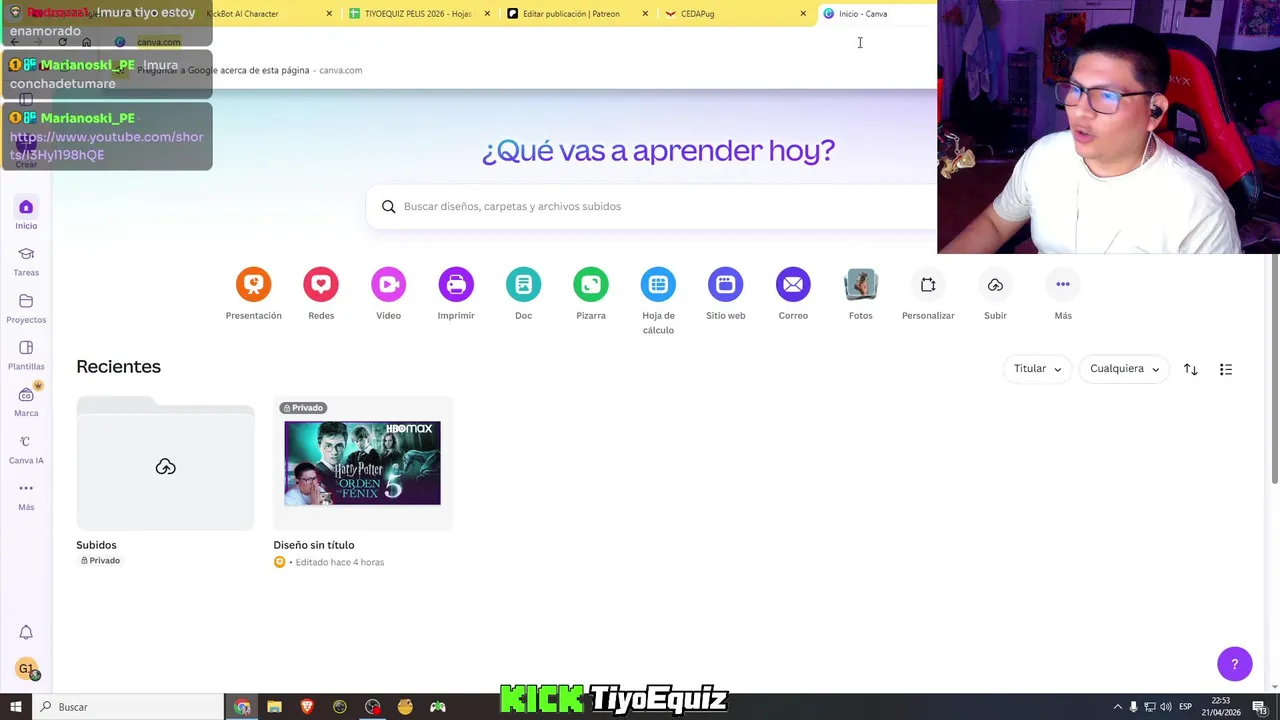
Task: Click the Subir upload icon
Action: click(x=995, y=285)
